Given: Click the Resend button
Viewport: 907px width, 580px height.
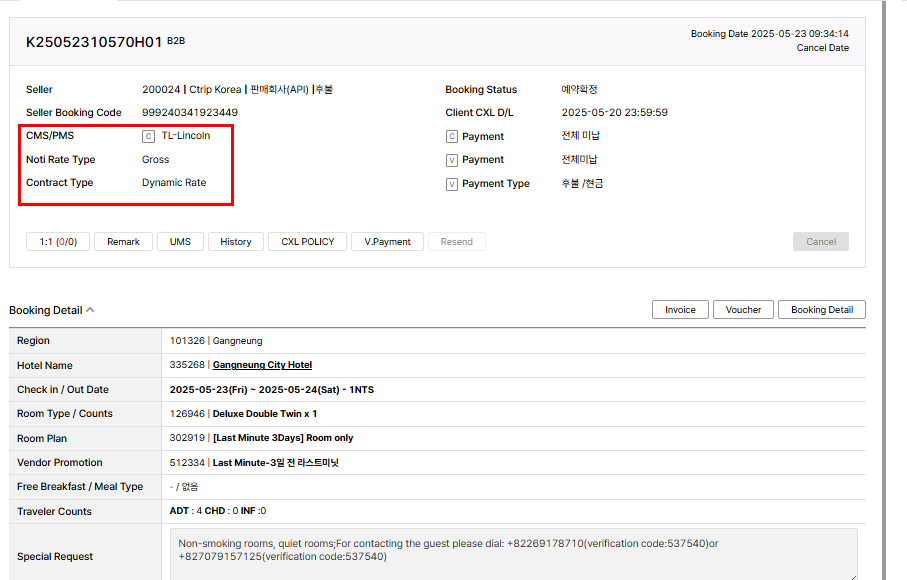Looking at the screenshot, I should coord(457,242).
